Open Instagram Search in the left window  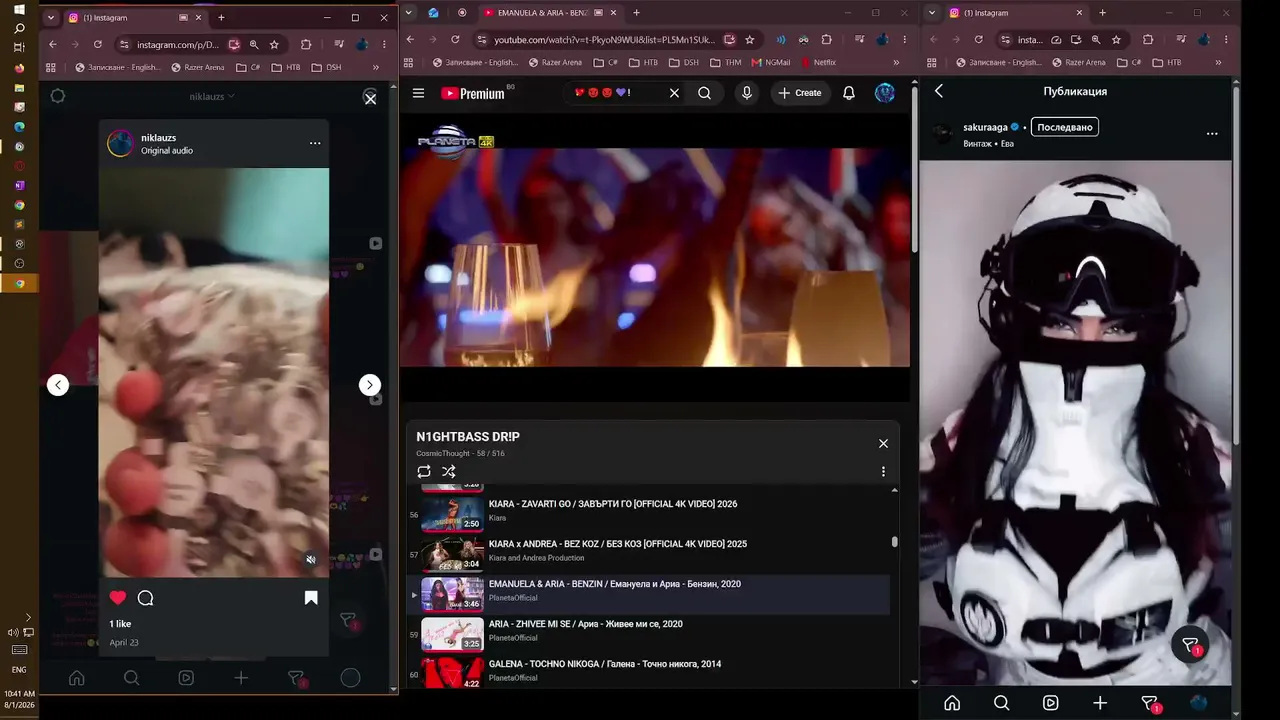(131, 677)
